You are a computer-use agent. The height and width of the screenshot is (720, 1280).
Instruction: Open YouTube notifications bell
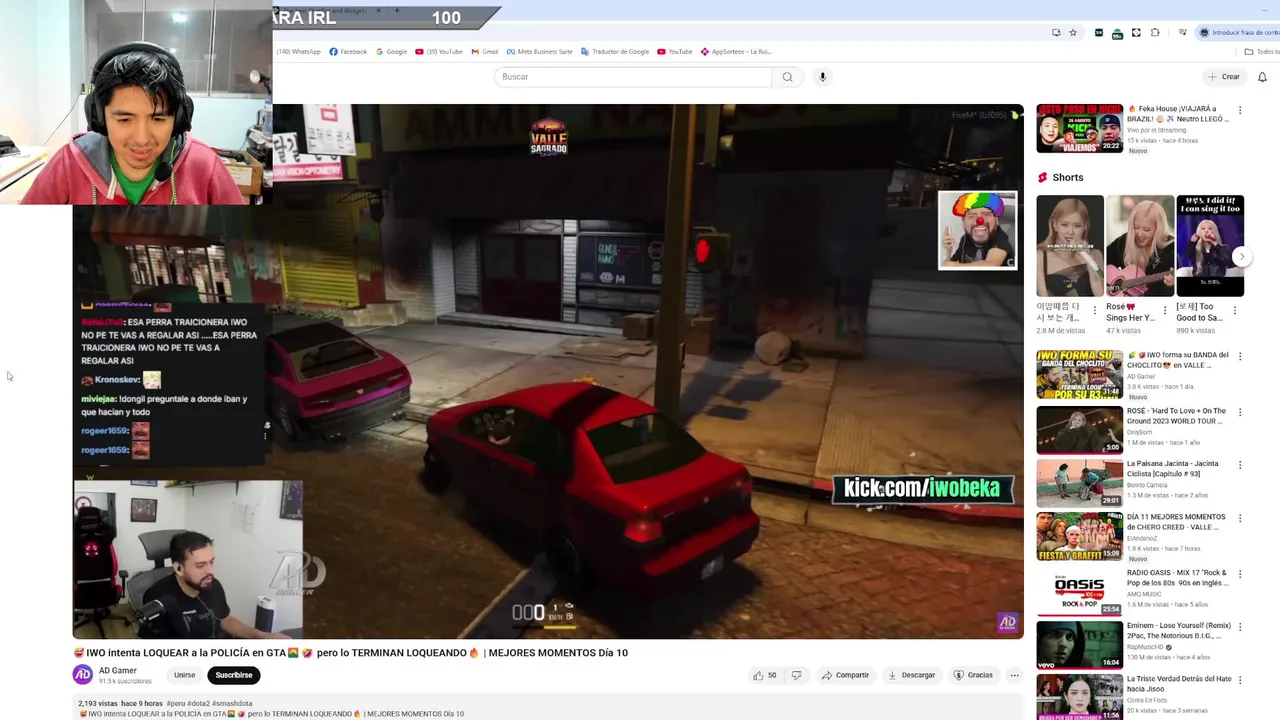tap(1262, 77)
